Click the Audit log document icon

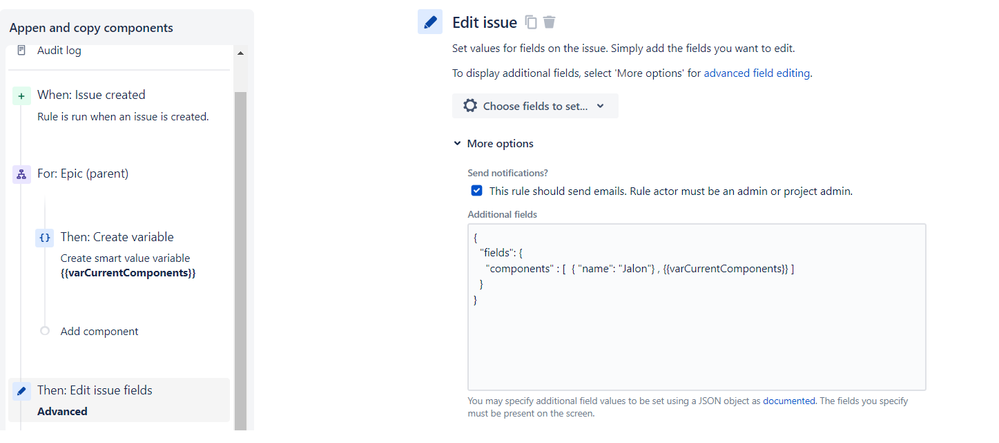22,50
